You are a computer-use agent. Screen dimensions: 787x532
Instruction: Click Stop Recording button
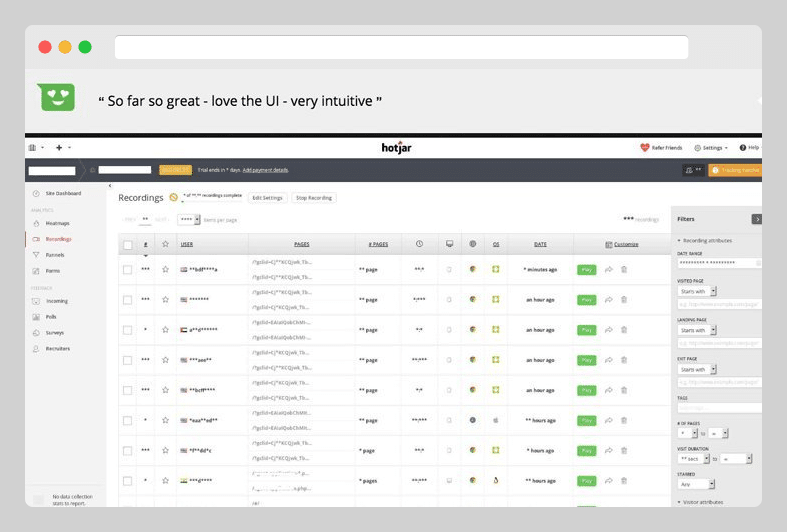[x=314, y=198]
